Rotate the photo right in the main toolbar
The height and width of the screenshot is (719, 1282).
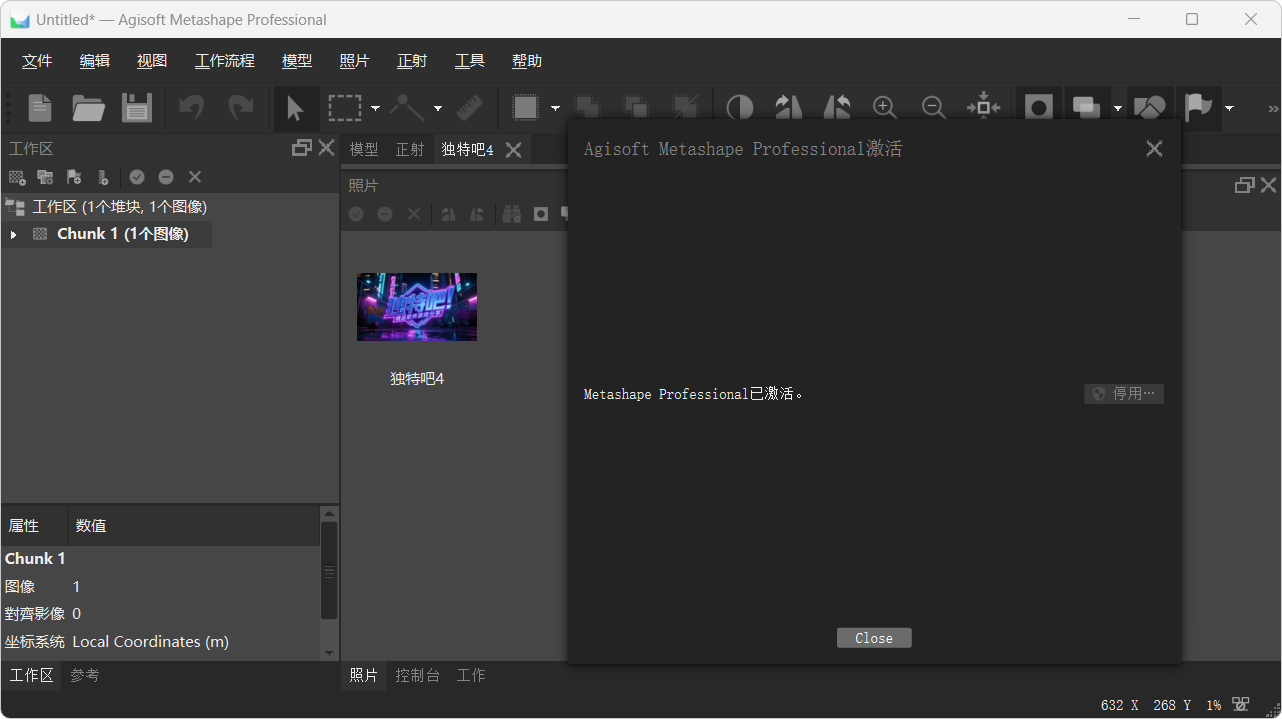[x=788, y=107]
